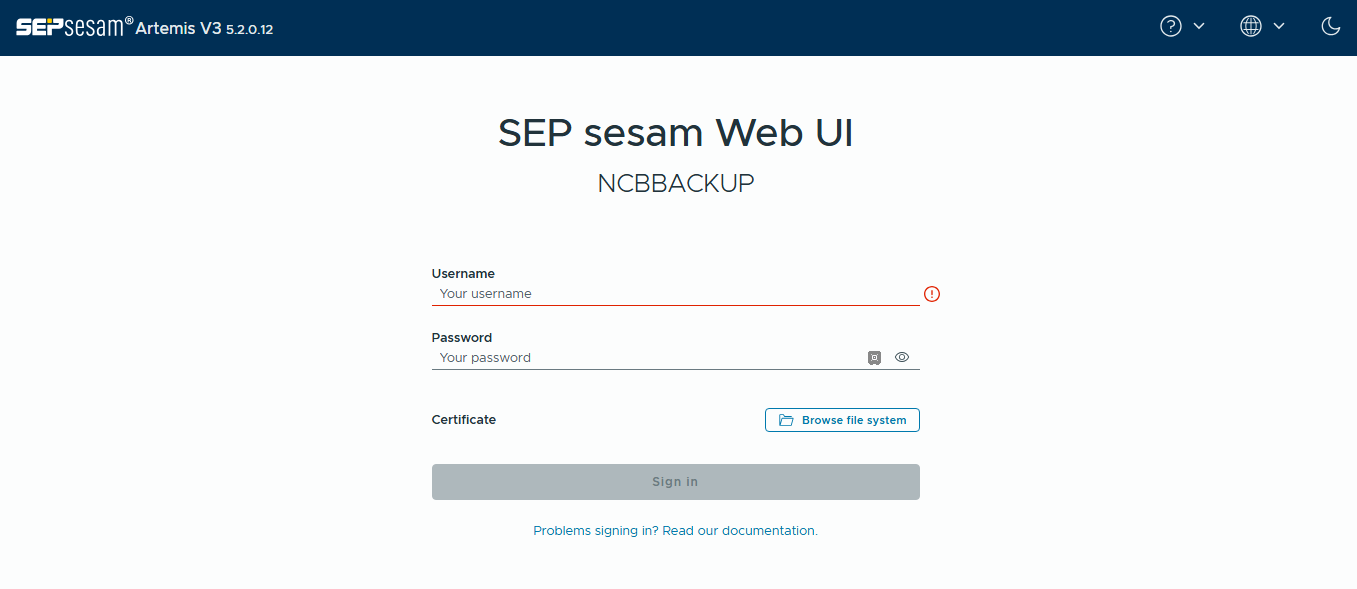Viewport: 1357px width, 589px height.
Task: Expand the chevron beside the globe icon
Action: tap(1278, 27)
